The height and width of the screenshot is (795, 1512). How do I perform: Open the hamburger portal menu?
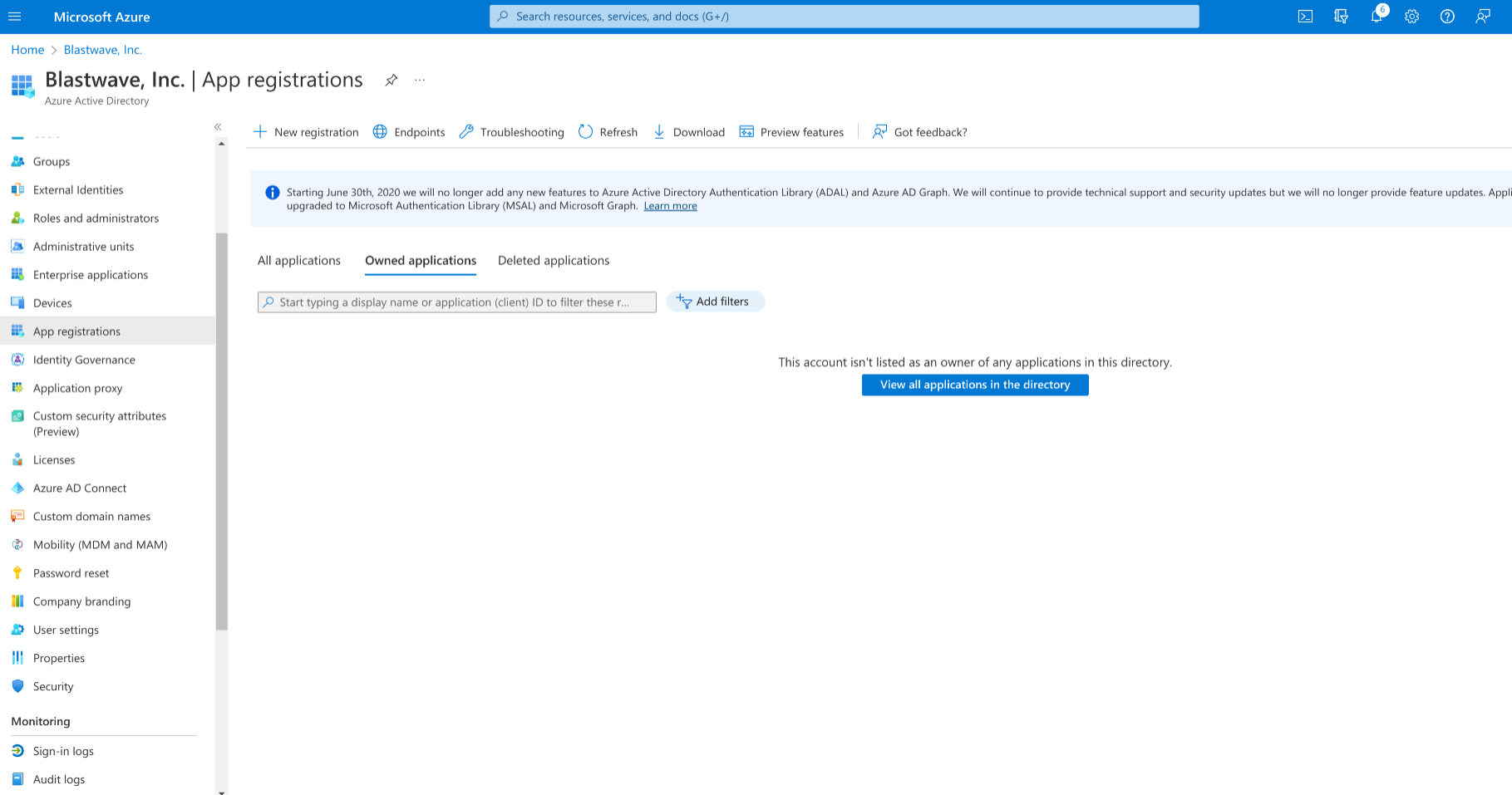pos(15,17)
